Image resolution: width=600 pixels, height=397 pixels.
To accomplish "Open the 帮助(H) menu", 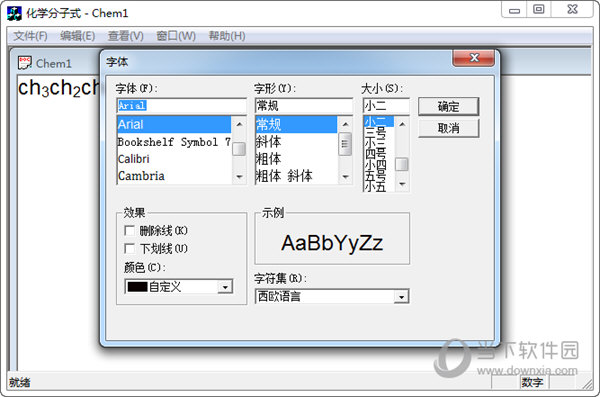I will (x=227, y=36).
